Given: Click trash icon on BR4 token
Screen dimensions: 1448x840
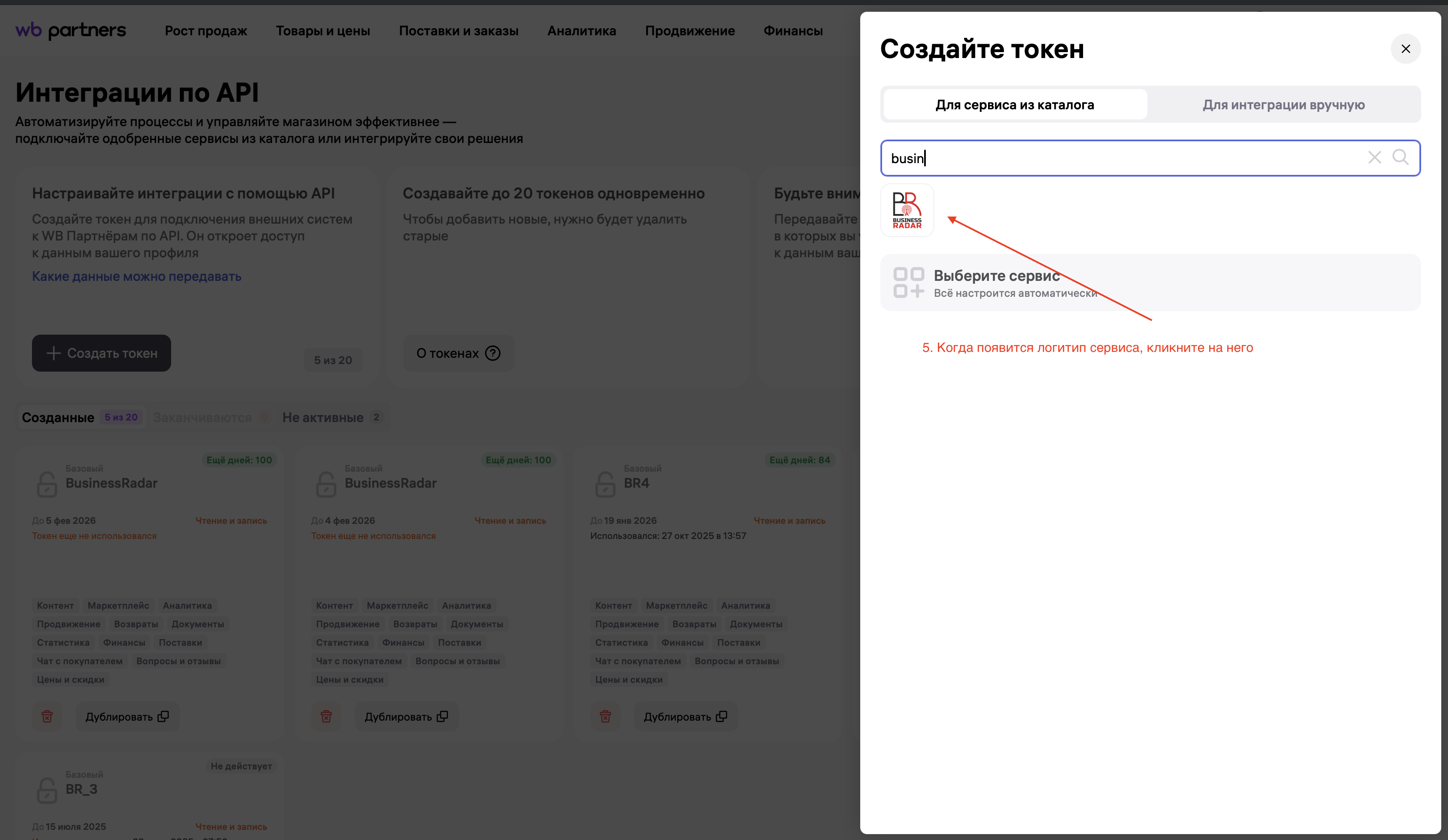Looking at the screenshot, I should point(605,716).
